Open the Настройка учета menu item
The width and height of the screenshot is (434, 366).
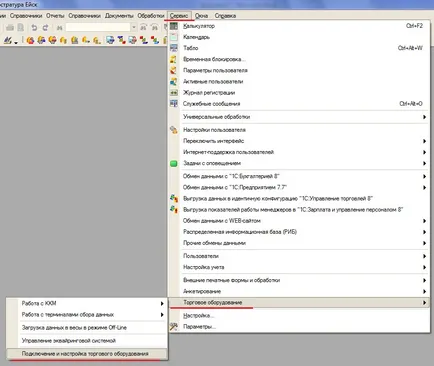[299, 267]
